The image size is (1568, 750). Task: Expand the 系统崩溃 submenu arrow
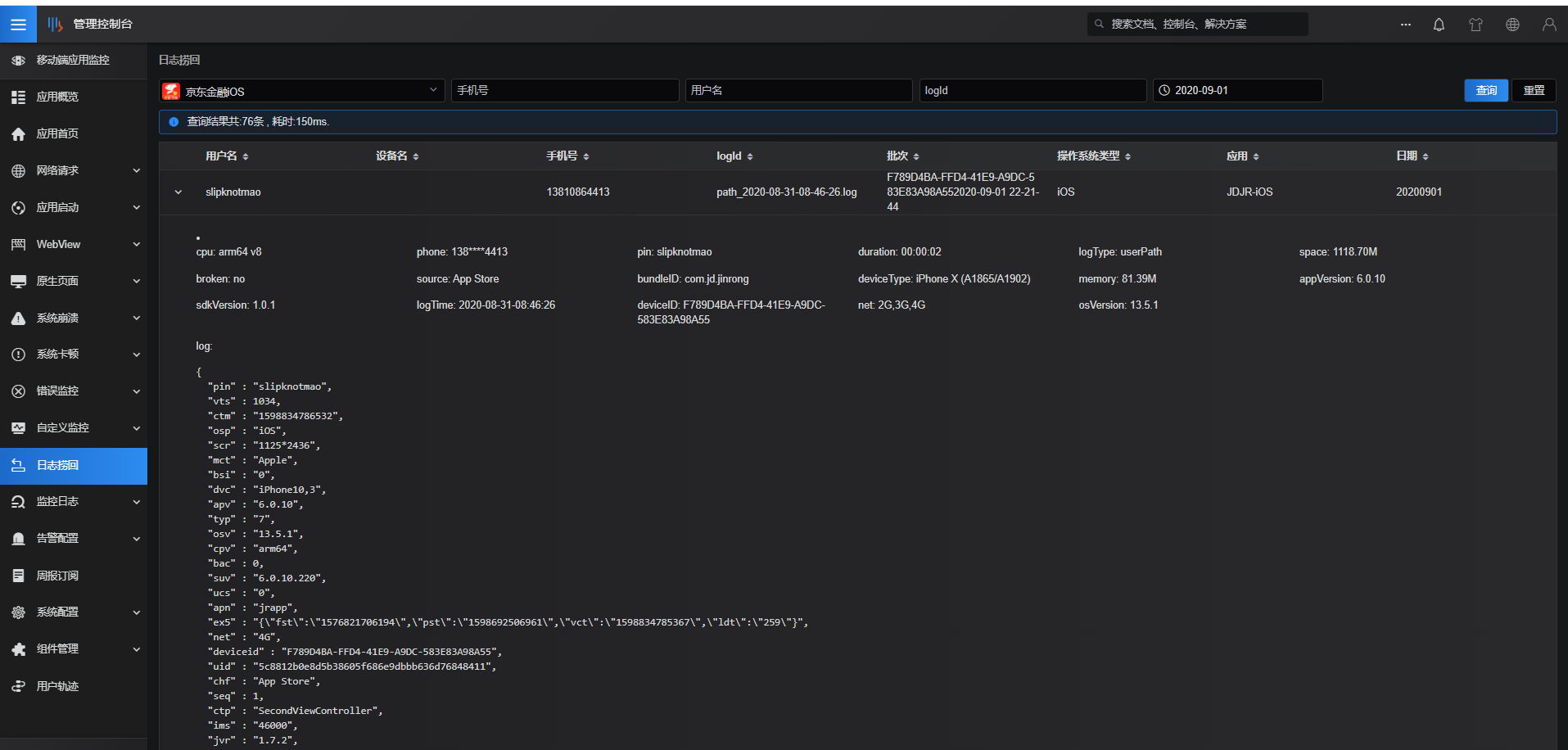click(137, 319)
